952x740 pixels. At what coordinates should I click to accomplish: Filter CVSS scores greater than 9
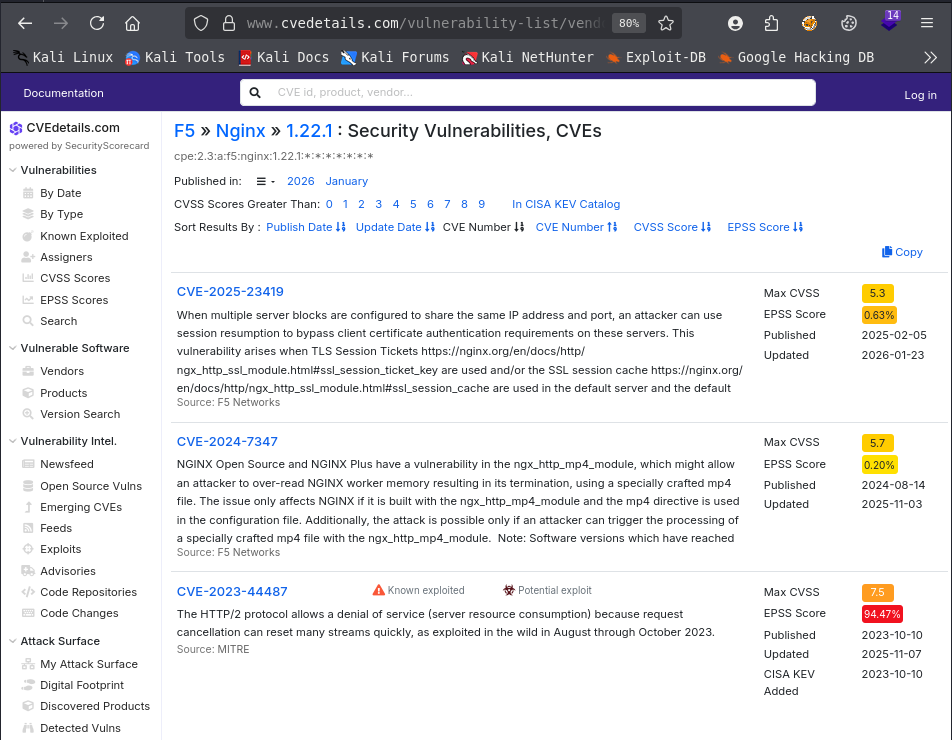coord(481,205)
